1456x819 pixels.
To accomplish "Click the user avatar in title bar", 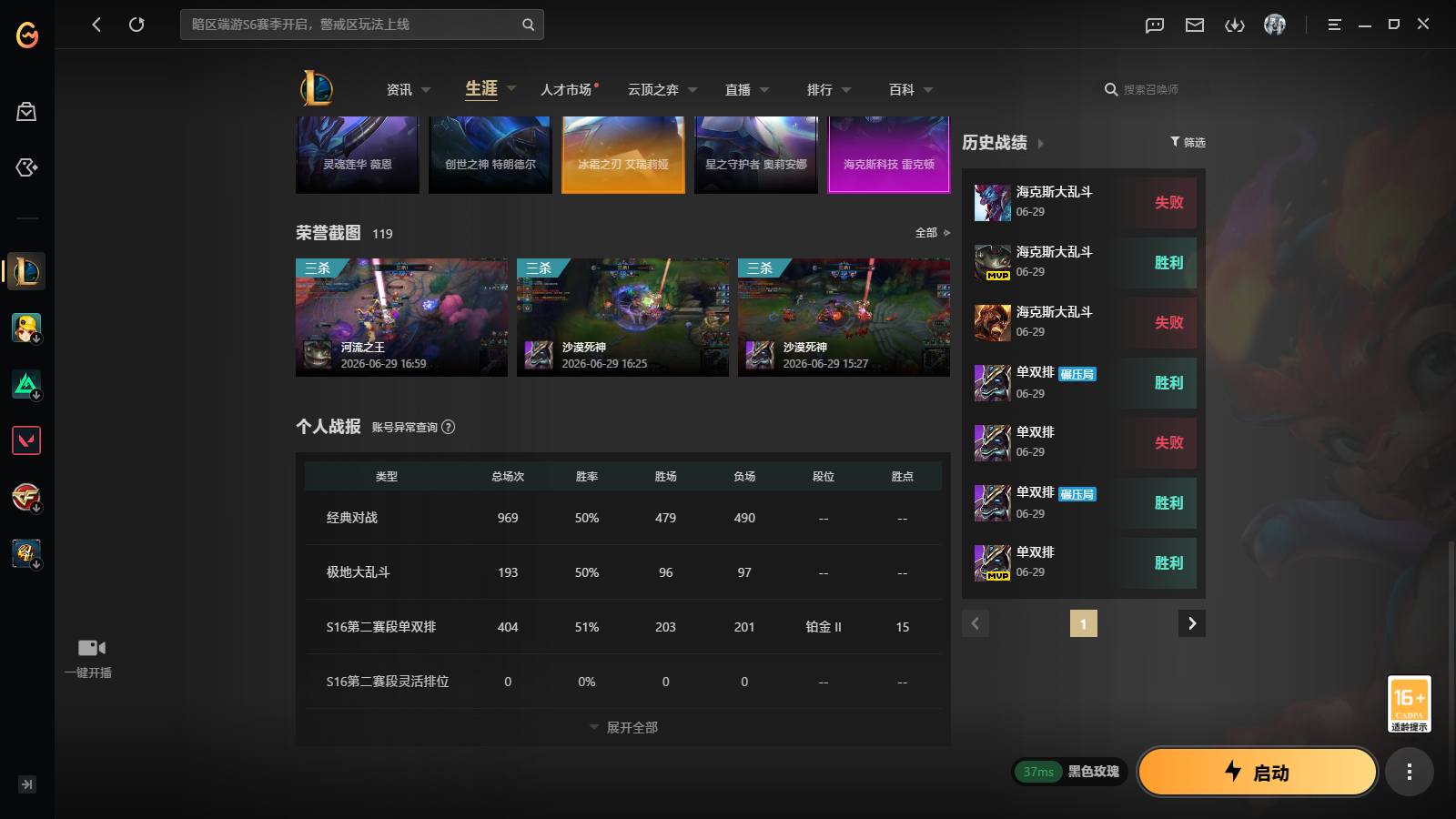I will tap(1275, 25).
